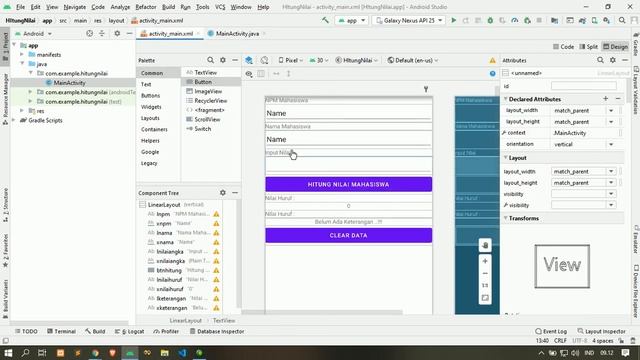Zoom in the design surface with the plus button
The width and height of the screenshot is (640, 360).
[x=485, y=261]
